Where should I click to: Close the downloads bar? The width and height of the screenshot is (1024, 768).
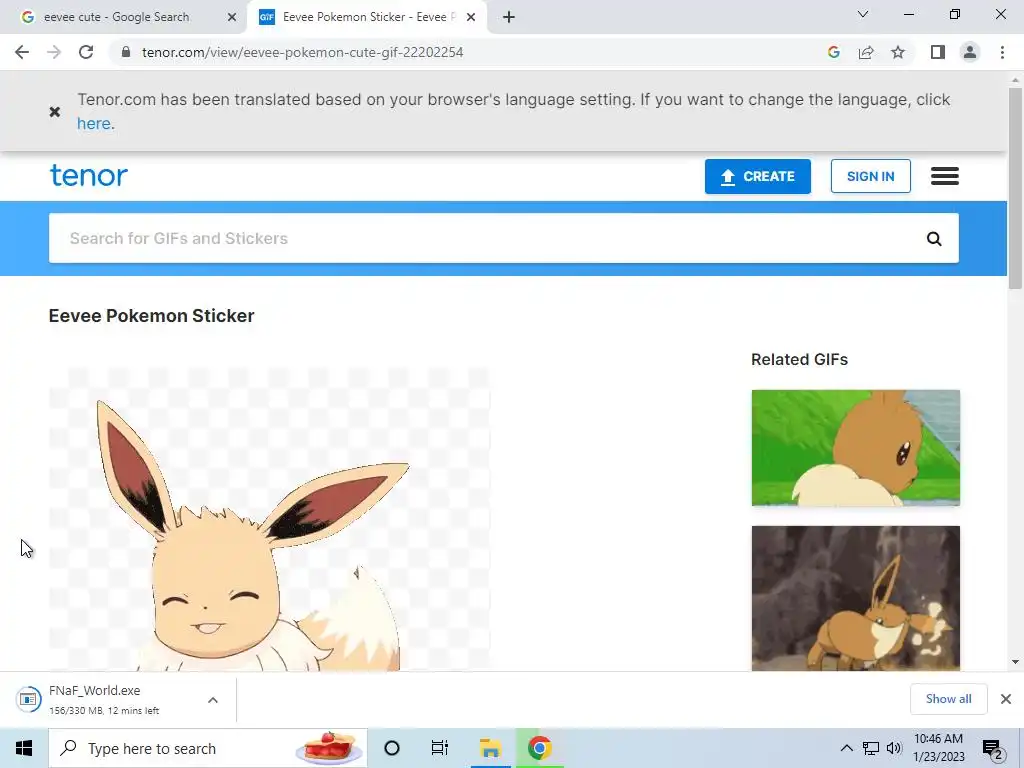point(1006,699)
